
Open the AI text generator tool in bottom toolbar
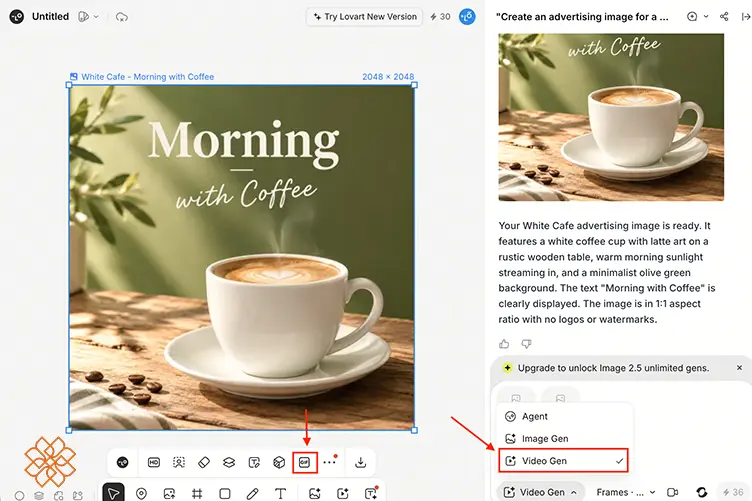(x=371, y=493)
